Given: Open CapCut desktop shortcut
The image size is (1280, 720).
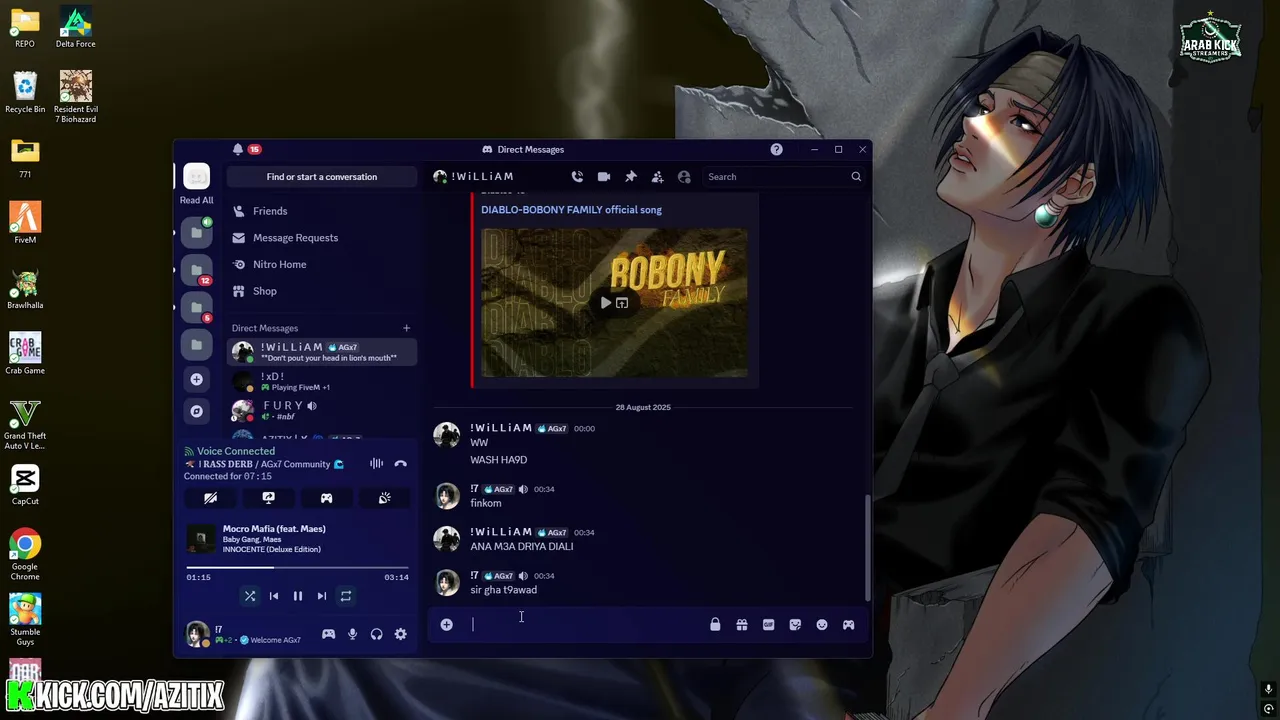Looking at the screenshot, I should click(x=25, y=484).
